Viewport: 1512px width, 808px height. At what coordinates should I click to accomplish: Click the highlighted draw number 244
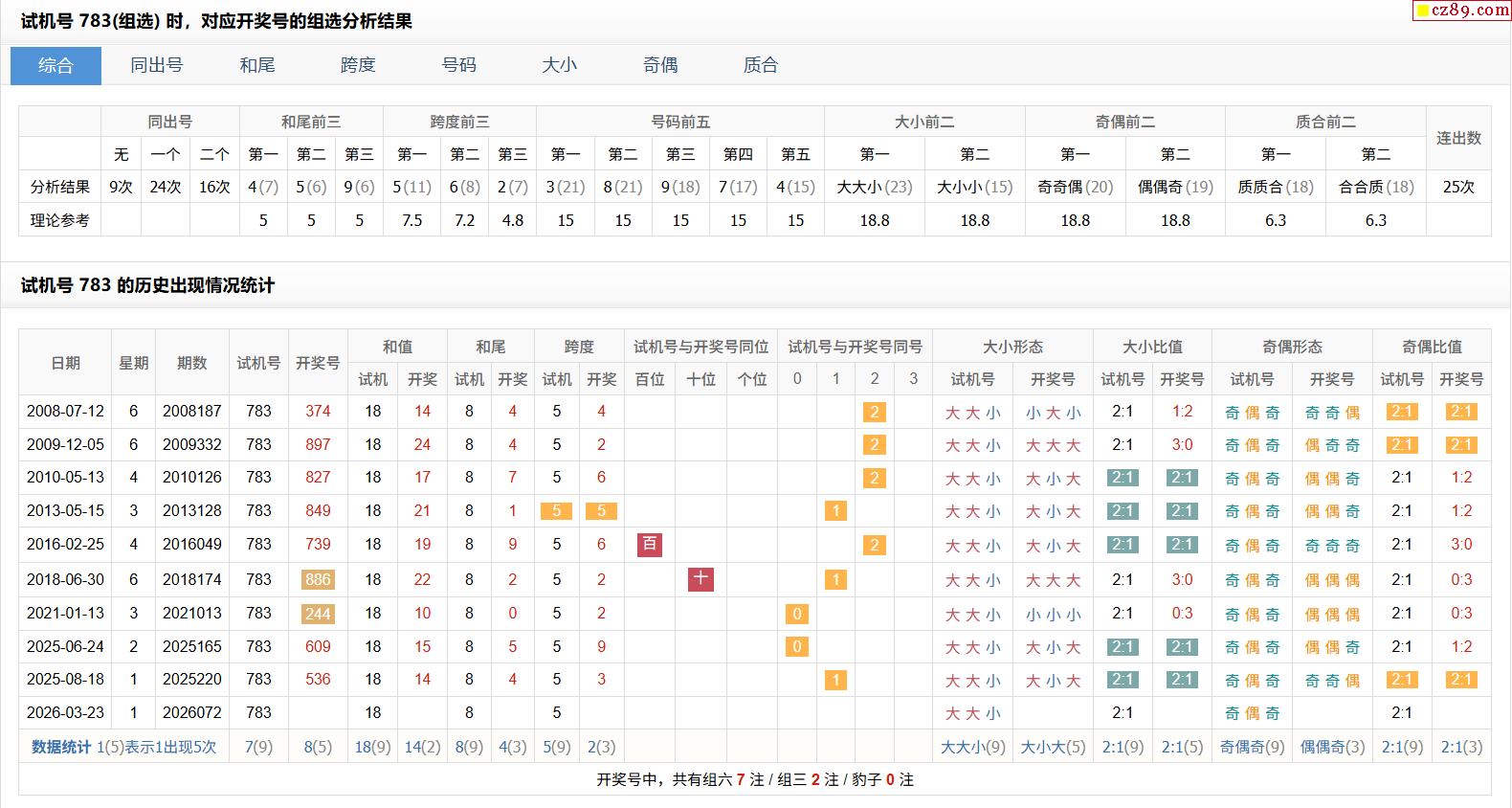318,614
